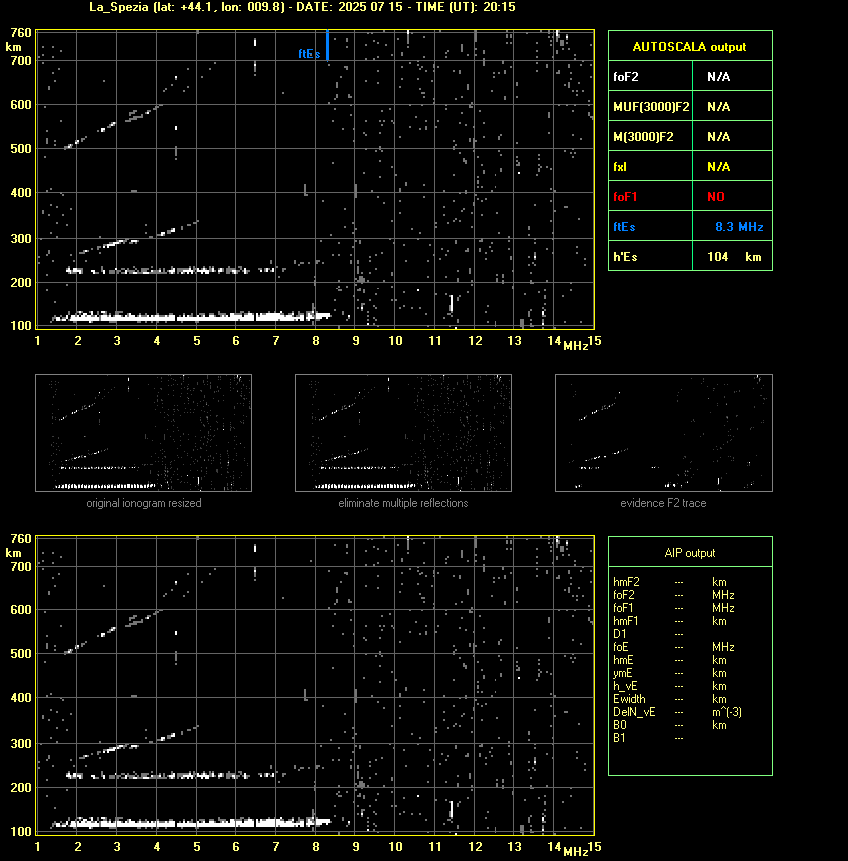Select the h_vE row label in AIP output
Image resolution: width=848 pixels, height=861 pixels.
click(625, 686)
